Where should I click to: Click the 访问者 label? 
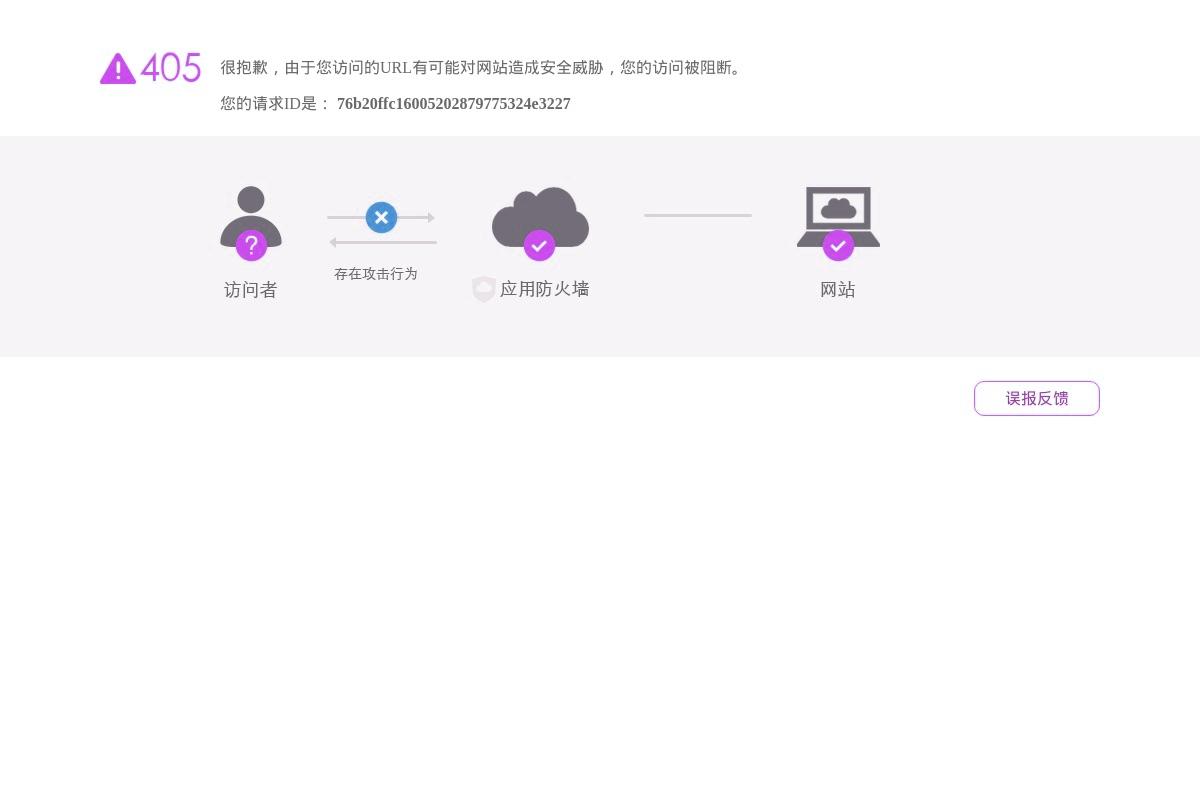[251, 290]
